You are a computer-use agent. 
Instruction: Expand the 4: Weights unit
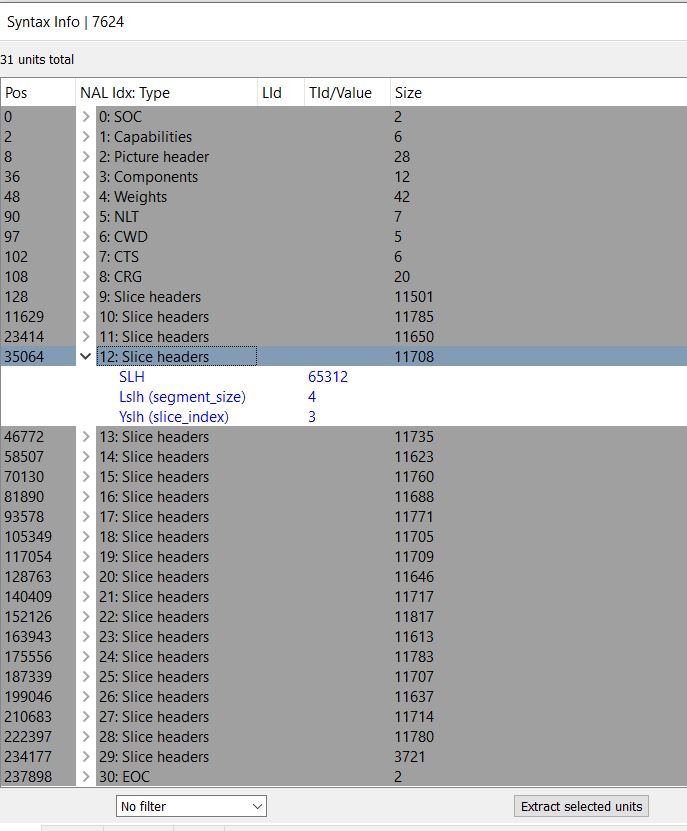(86, 197)
